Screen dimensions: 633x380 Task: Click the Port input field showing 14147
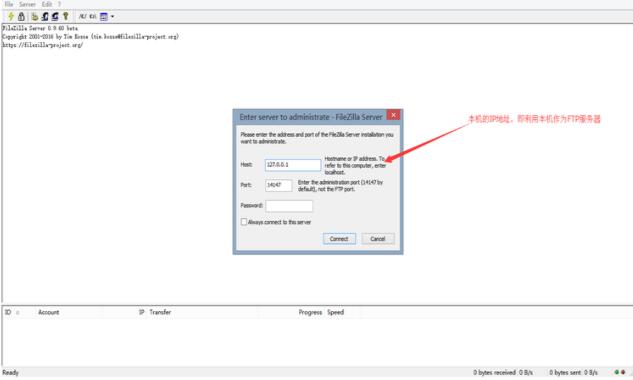279,185
